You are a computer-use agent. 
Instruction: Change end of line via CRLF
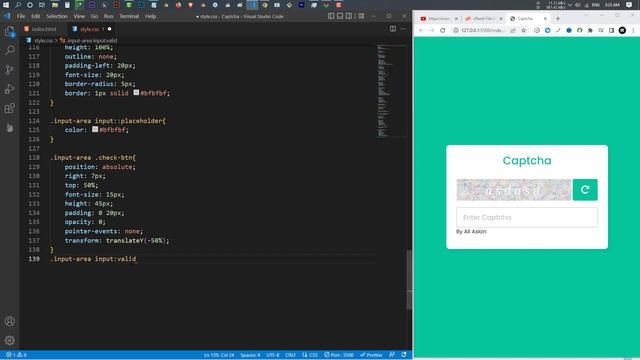coord(290,355)
